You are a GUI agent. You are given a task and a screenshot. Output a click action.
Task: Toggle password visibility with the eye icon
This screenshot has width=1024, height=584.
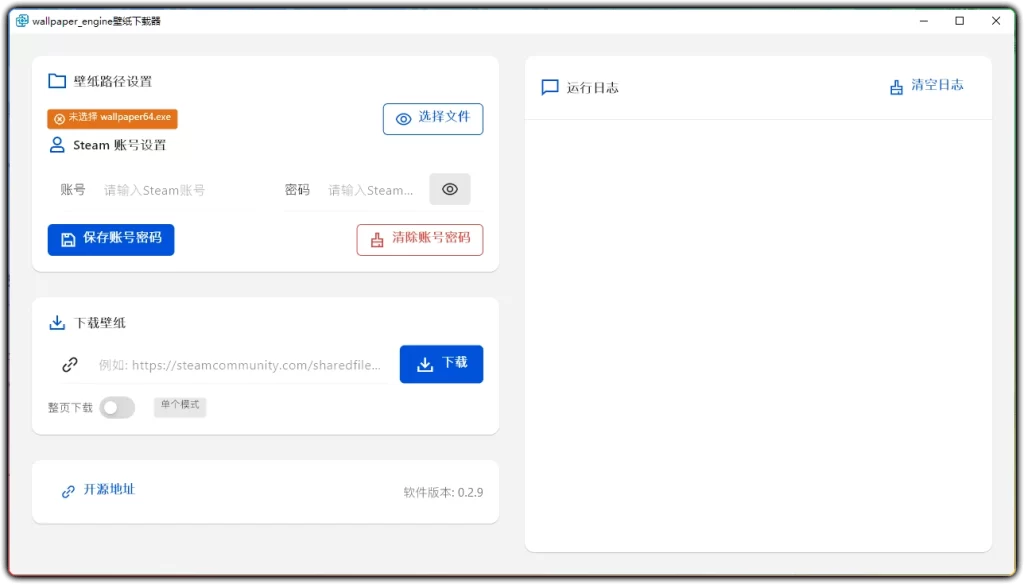pyautogui.click(x=449, y=188)
